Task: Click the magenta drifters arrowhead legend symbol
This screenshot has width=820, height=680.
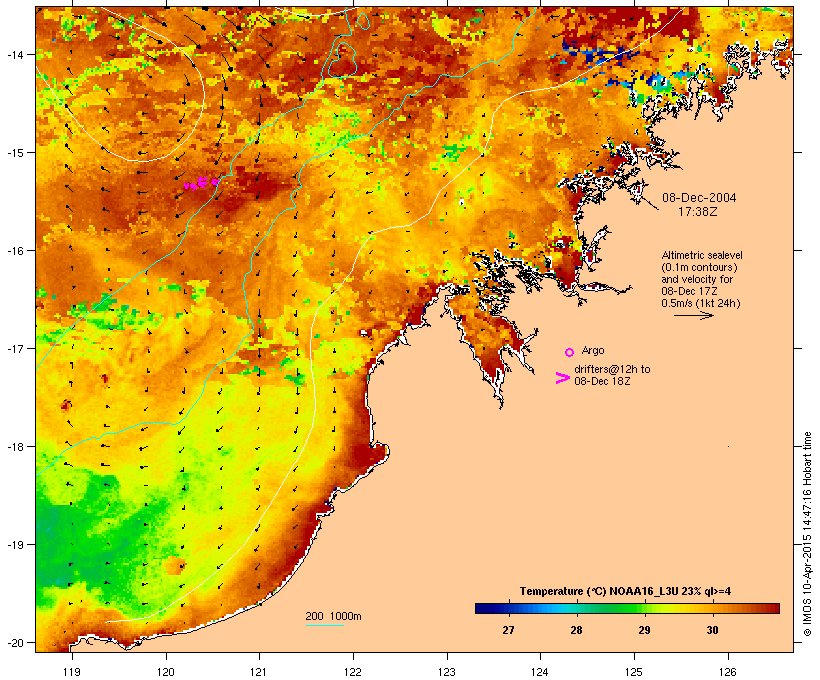Action: click(562, 378)
